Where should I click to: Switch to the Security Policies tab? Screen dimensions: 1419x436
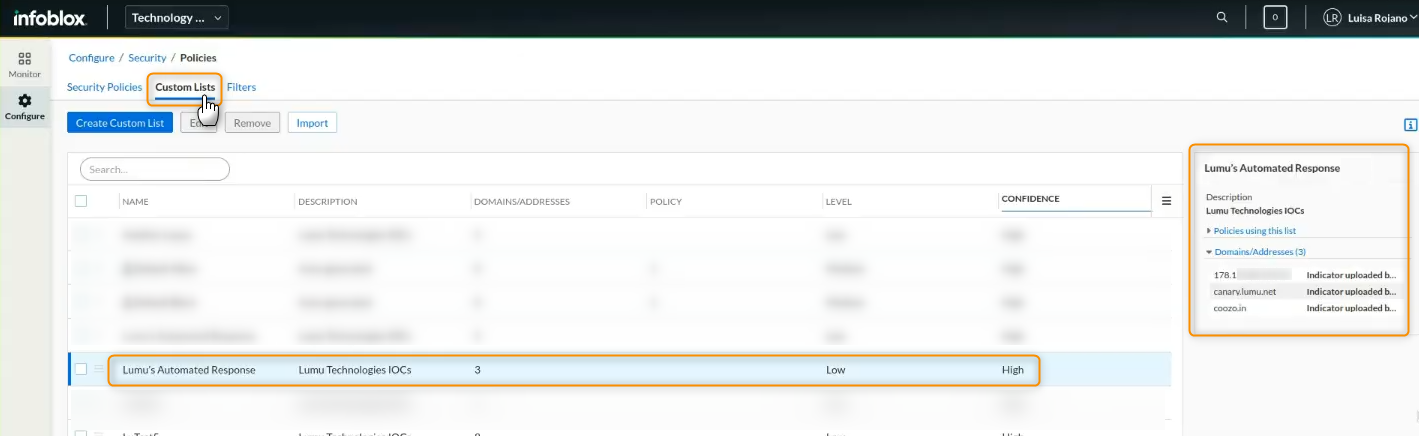pos(104,87)
